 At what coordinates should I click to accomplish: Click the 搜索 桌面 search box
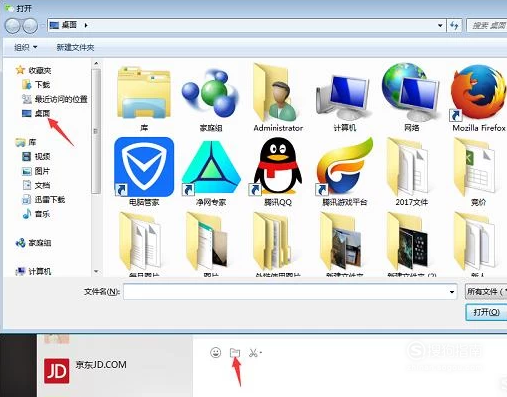click(x=487, y=25)
